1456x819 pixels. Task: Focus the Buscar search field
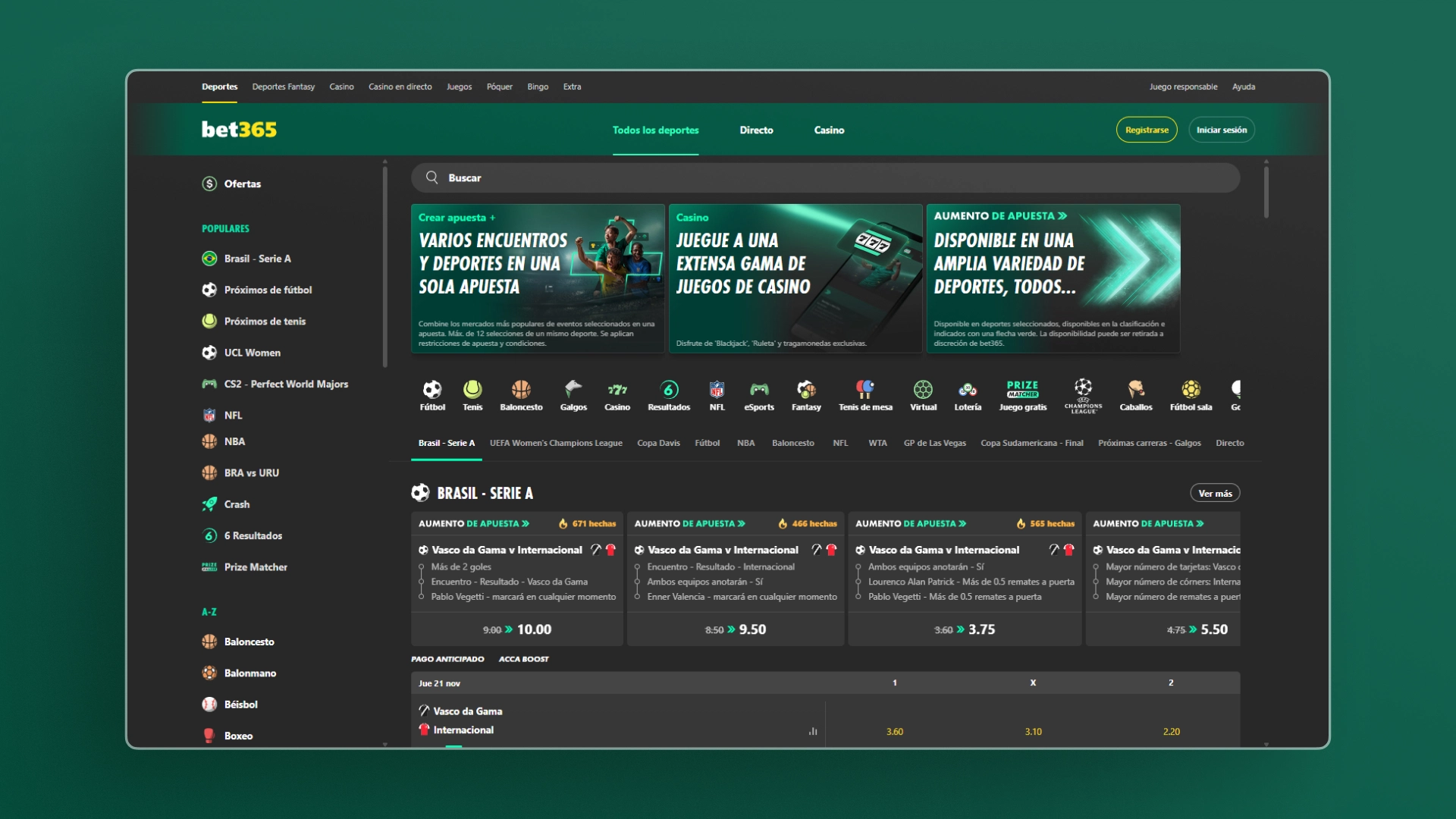pos(826,177)
